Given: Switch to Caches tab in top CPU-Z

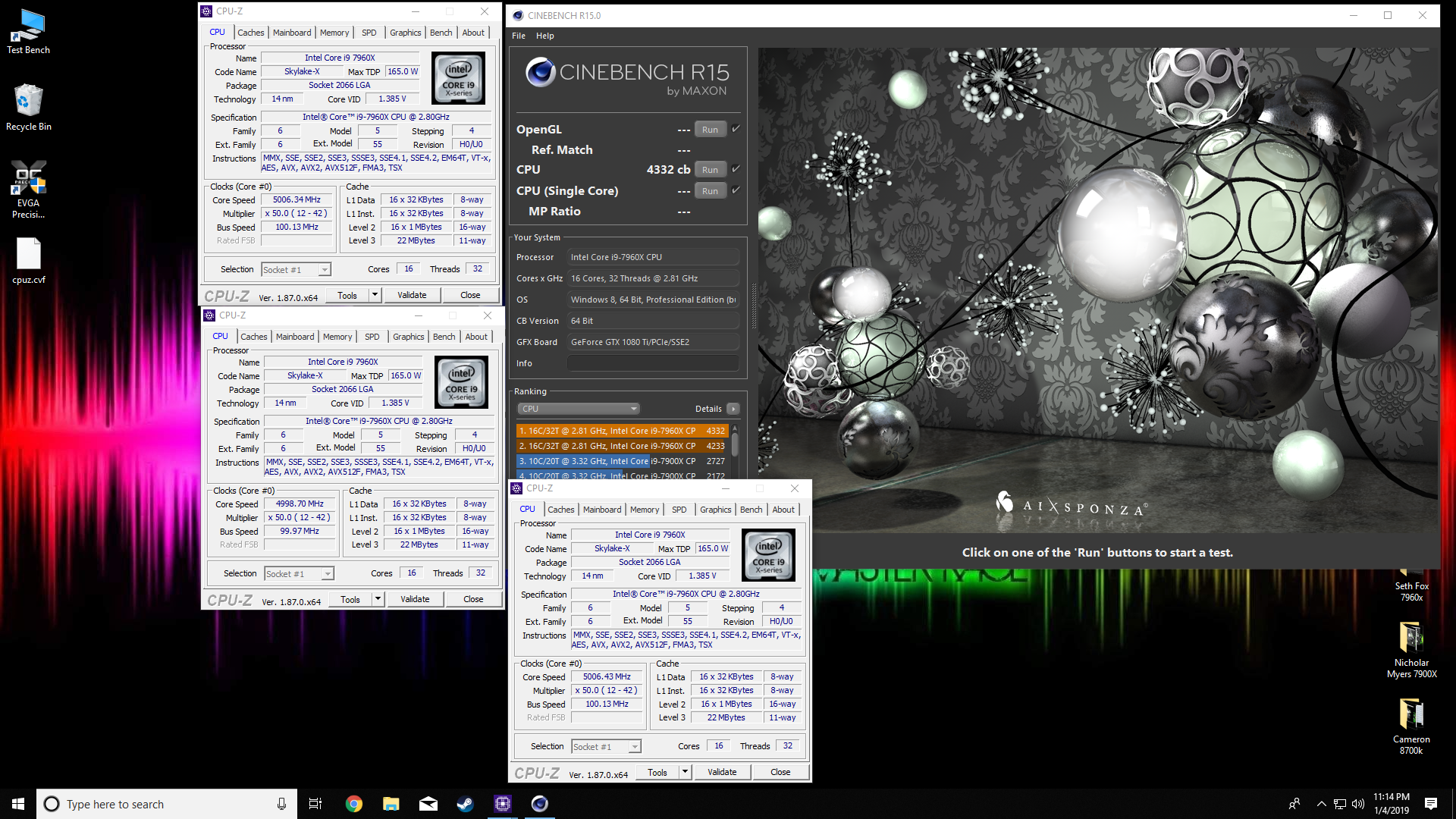Looking at the screenshot, I should tap(250, 33).
